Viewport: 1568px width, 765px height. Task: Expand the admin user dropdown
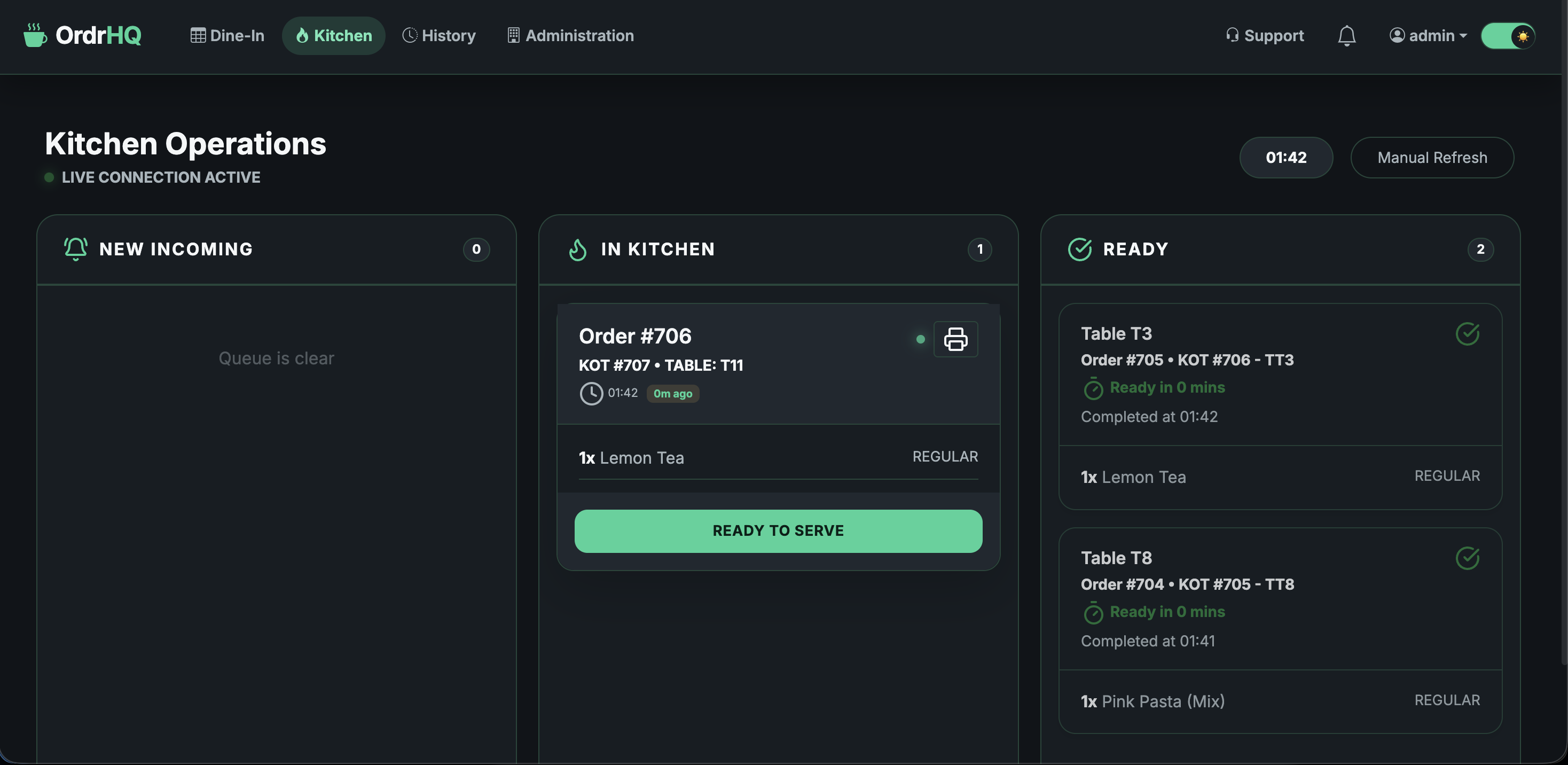(x=1428, y=35)
